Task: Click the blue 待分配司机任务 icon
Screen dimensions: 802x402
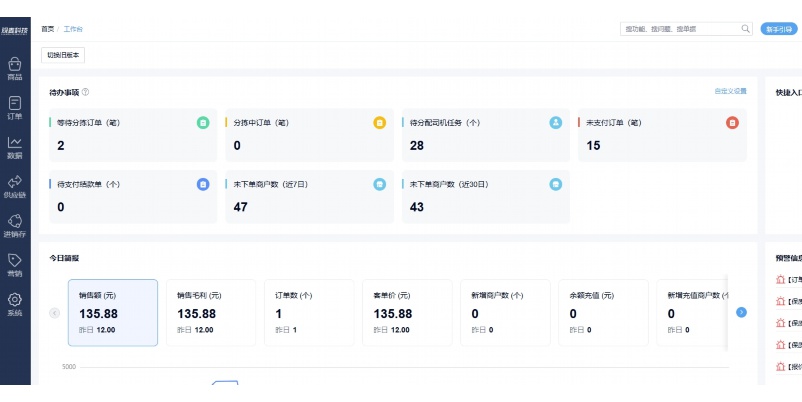Action: [556, 123]
